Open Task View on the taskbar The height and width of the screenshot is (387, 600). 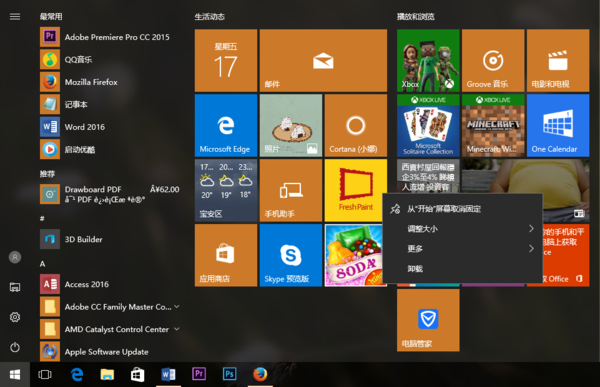pyautogui.click(x=45, y=375)
